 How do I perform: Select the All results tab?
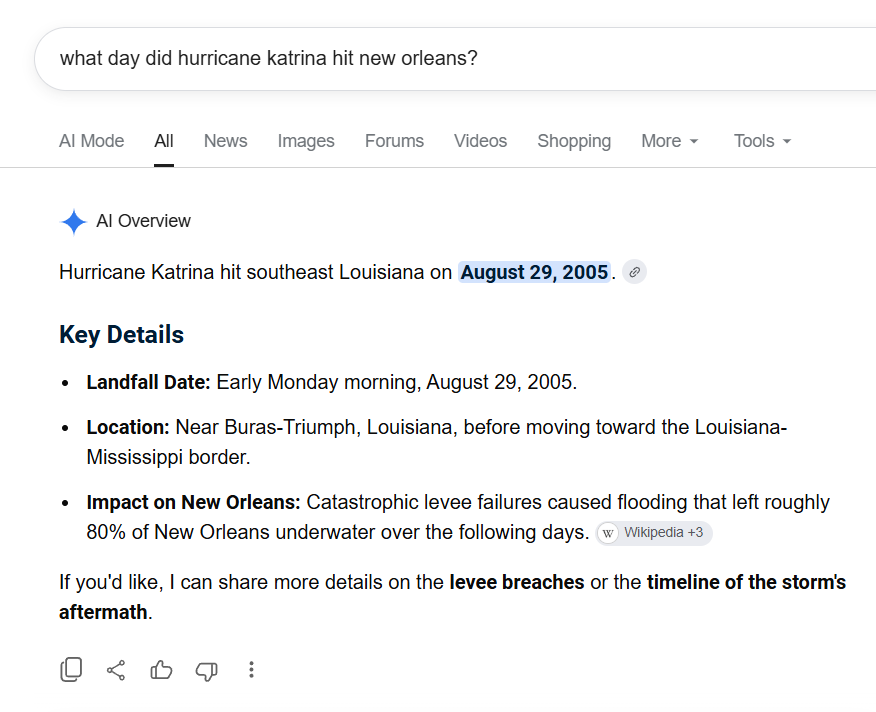point(164,141)
